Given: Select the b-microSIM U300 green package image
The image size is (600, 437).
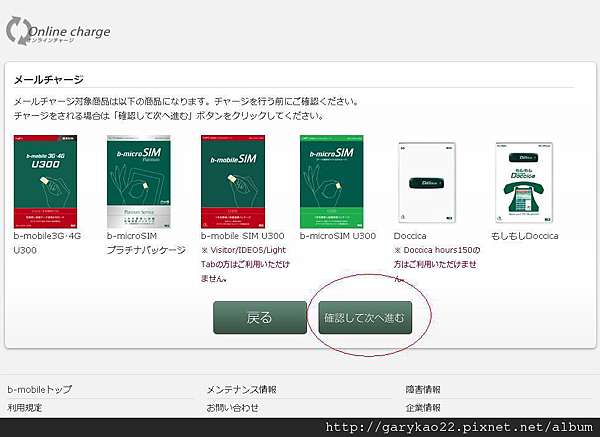Looking at the screenshot, I should click(331, 181).
